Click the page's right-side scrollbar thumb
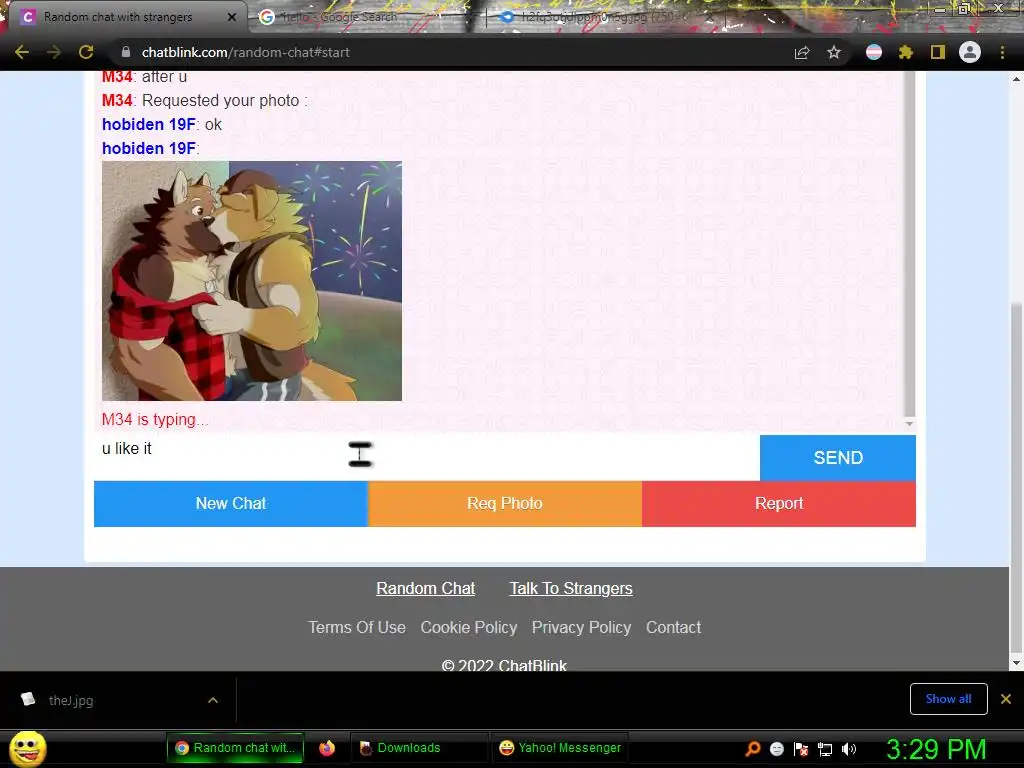This screenshot has width=1024, height=768. (1016, 477)
